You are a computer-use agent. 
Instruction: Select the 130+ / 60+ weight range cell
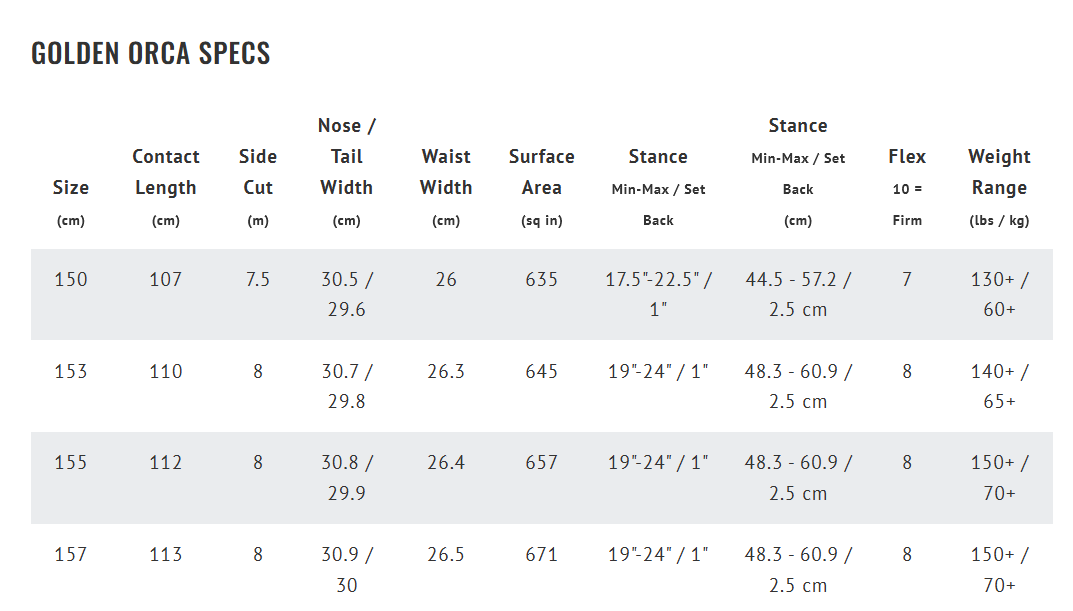(x=999, y=294)
